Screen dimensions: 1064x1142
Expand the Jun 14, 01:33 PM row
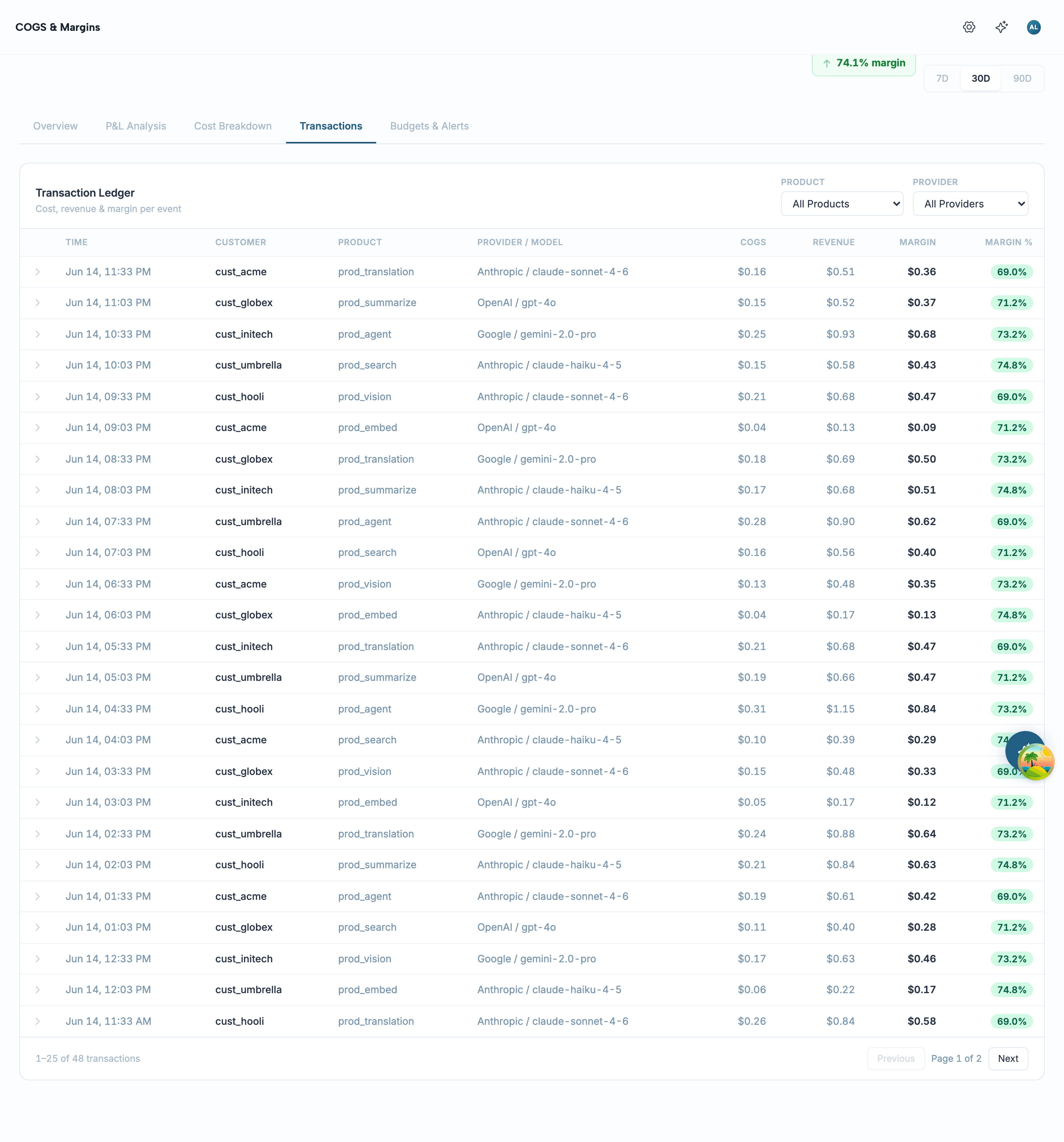38,896
